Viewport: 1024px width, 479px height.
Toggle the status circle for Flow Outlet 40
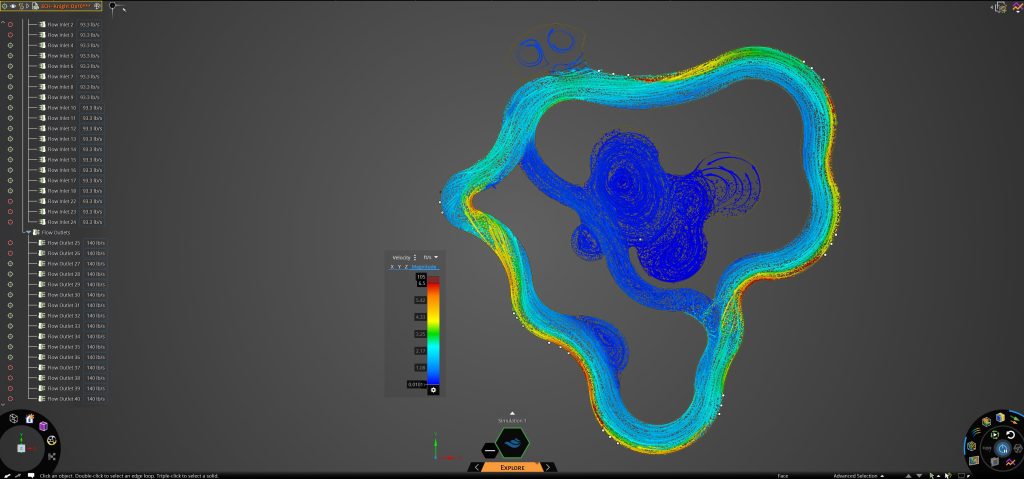point(10,399)
